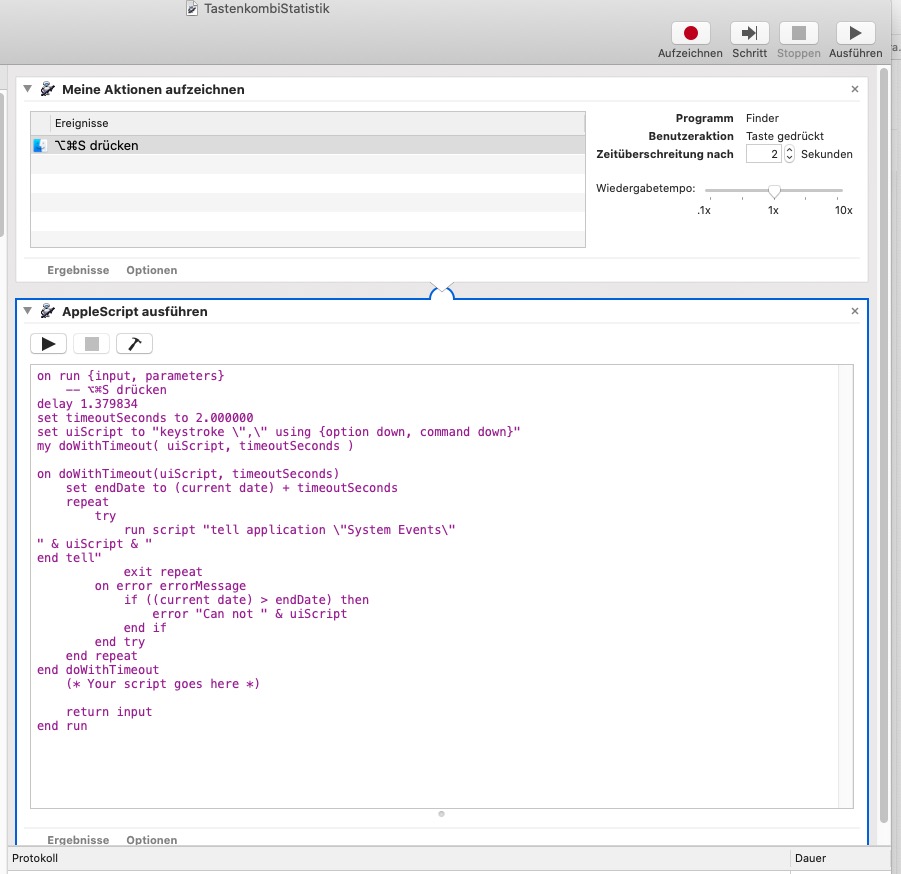Click the Ereignisse column header
The image size is (901, 874).
pyautogui.click(x=319, y=123)
